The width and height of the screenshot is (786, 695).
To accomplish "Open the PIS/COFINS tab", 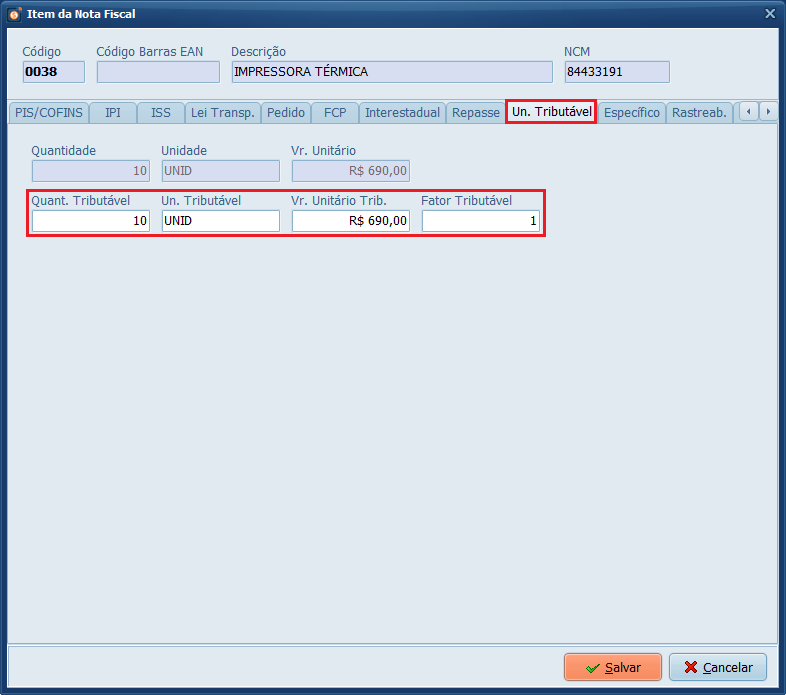I will (x=48, y=113).
